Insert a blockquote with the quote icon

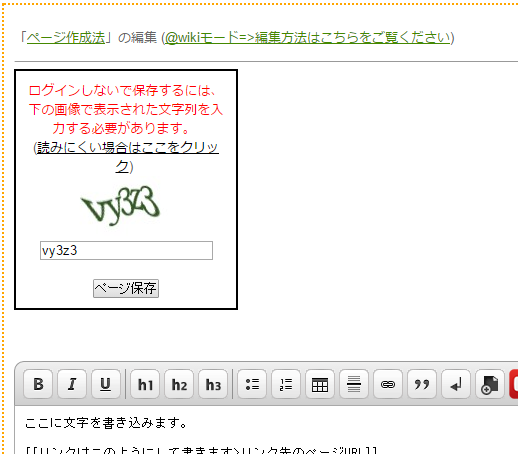click(x=422, y=384)
